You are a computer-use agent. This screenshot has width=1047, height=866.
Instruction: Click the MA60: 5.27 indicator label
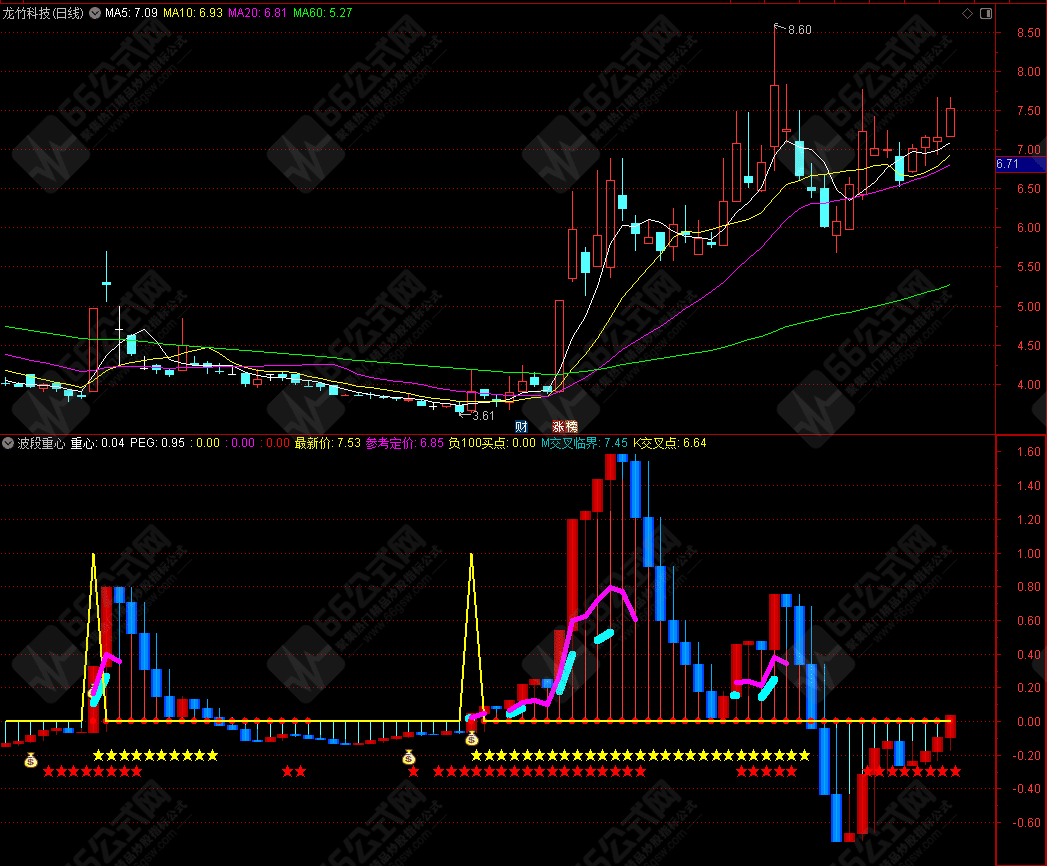(x=323, y=13)
